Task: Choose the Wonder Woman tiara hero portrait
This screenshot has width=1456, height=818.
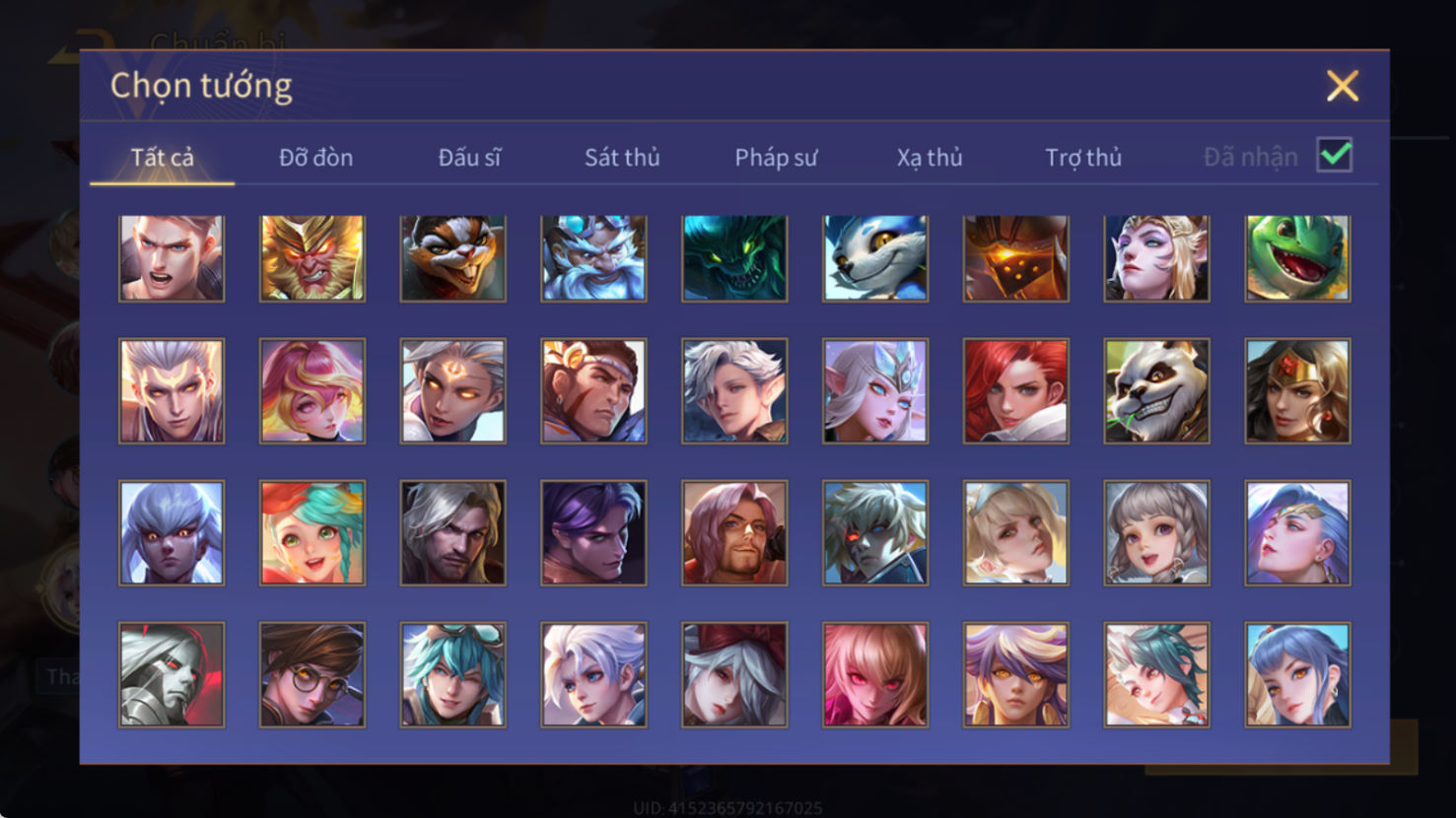Action: point(1297,391)
